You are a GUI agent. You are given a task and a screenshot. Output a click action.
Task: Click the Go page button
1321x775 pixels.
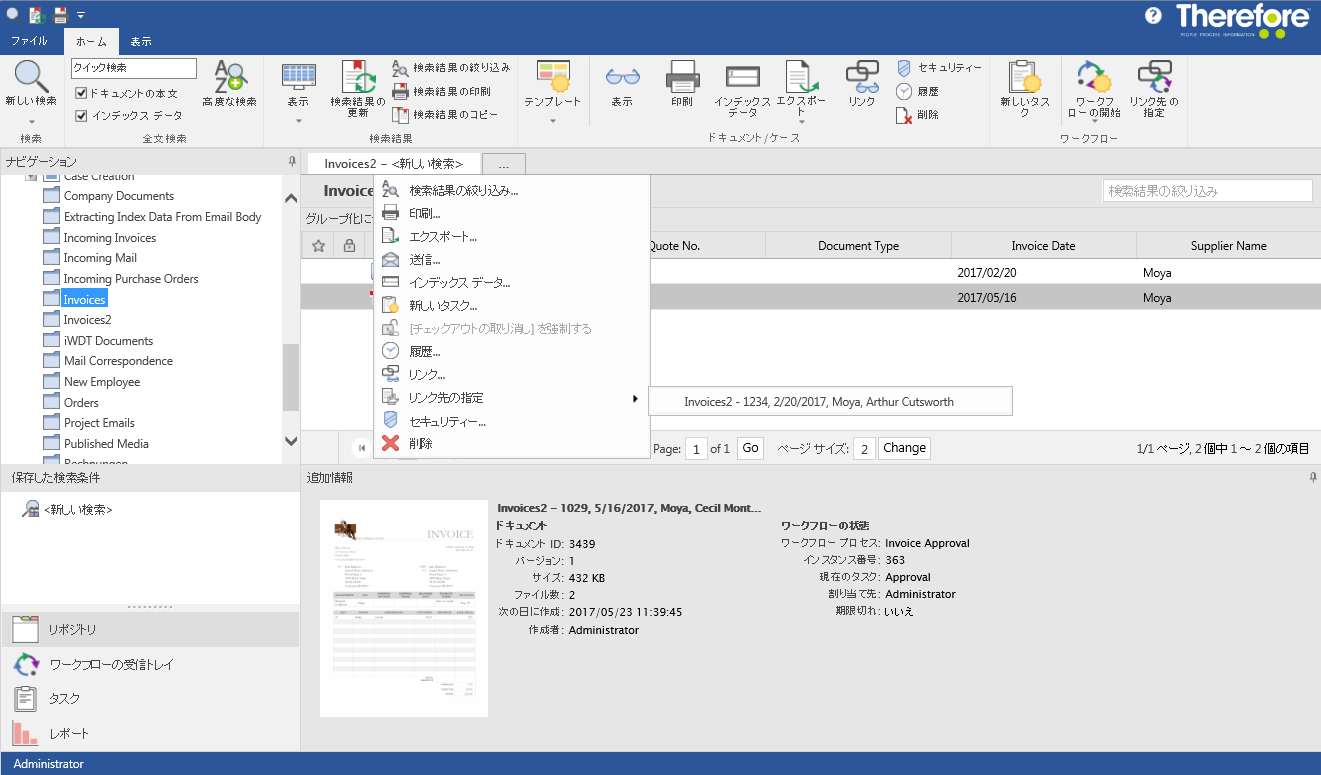(750, 448)
